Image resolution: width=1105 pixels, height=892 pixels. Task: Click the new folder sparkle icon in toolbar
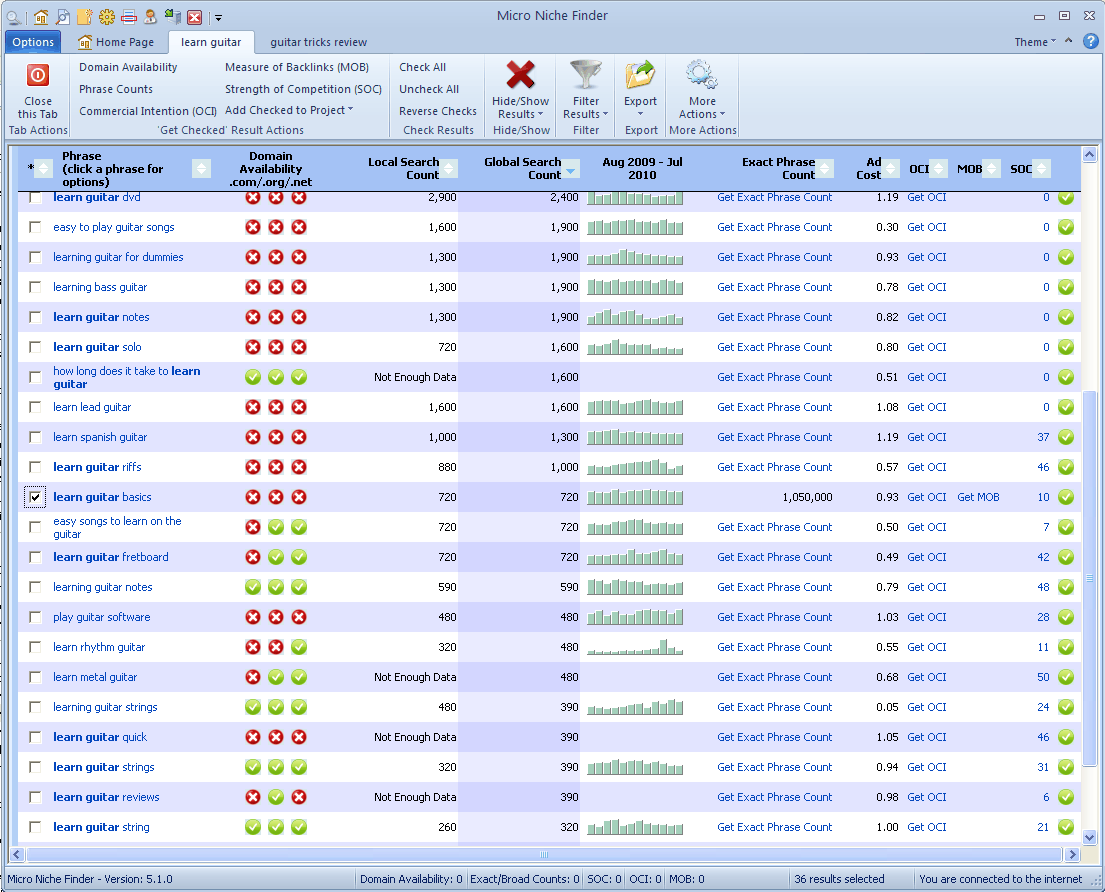[x=85, y=16]
